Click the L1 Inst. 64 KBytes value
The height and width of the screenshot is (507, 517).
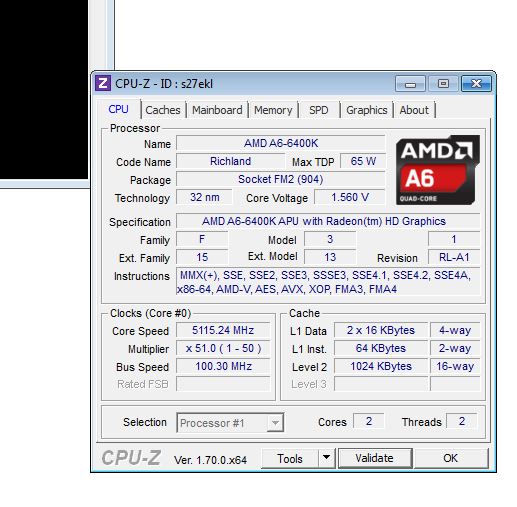click(381, 348)
